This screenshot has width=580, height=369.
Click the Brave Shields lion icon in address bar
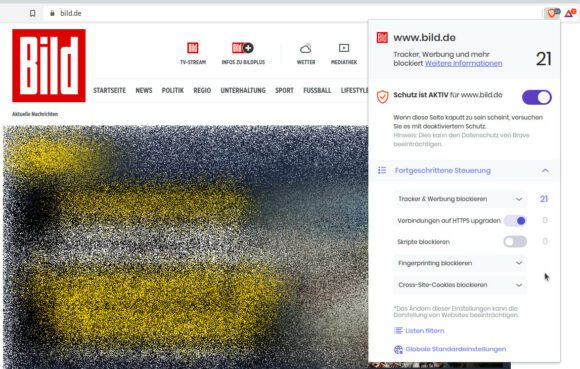pos(552,14)
